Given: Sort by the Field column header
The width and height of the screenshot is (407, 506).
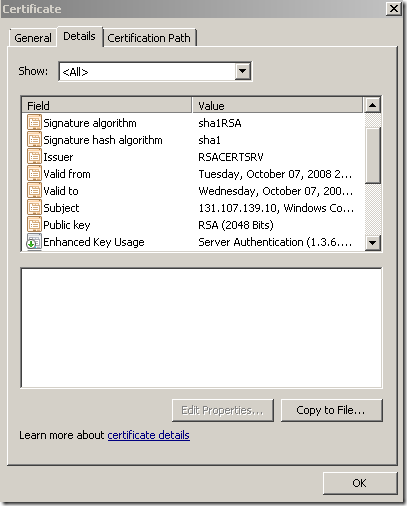Looking at the screenshot, I should pyautogui.click(x=107, y=106).
